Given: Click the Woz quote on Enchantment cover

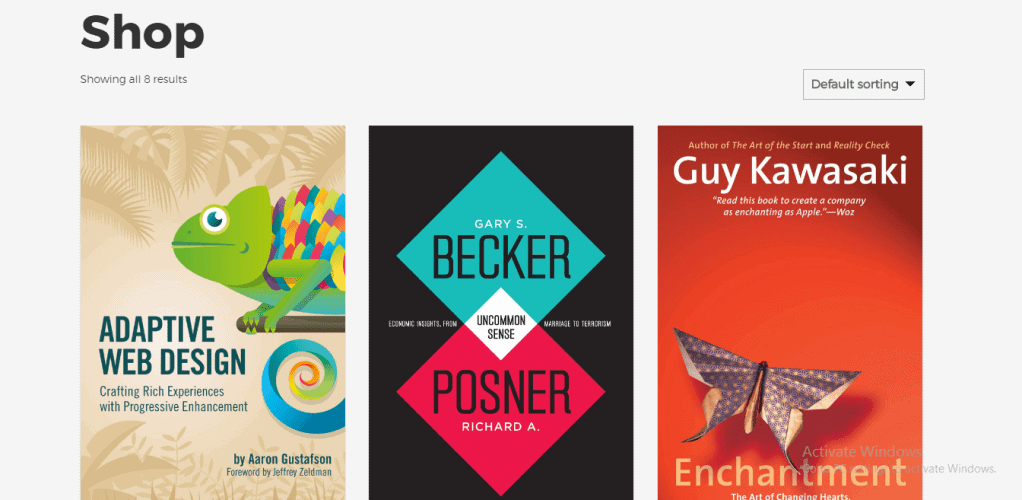Looking at the screenshot, I should pos(789,206).
